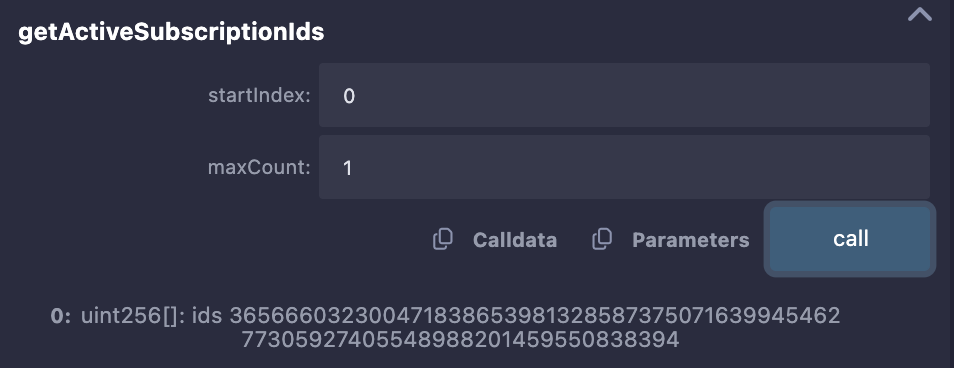Select the second line of the returned id
Screen dimensions: 954x368
point(460,339)
